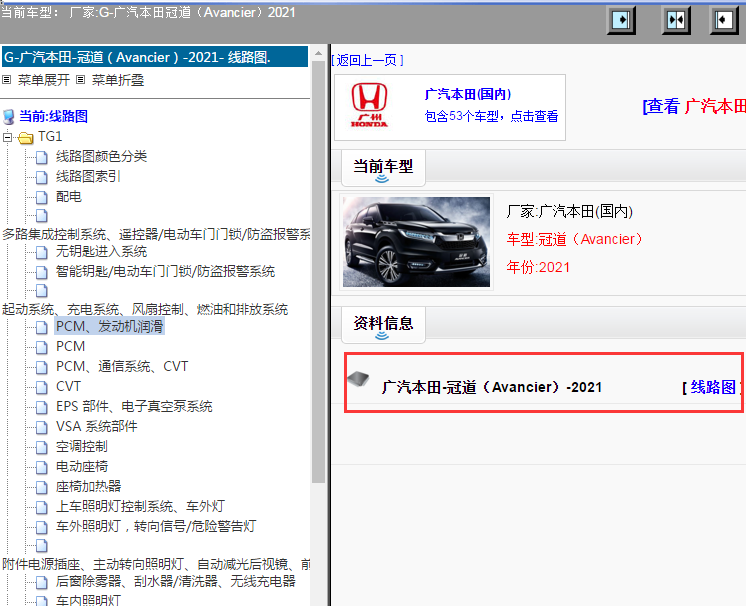Open 附件电源插座、主动转向照明灯 entry
746x606 pixels.
coord(156,564)
